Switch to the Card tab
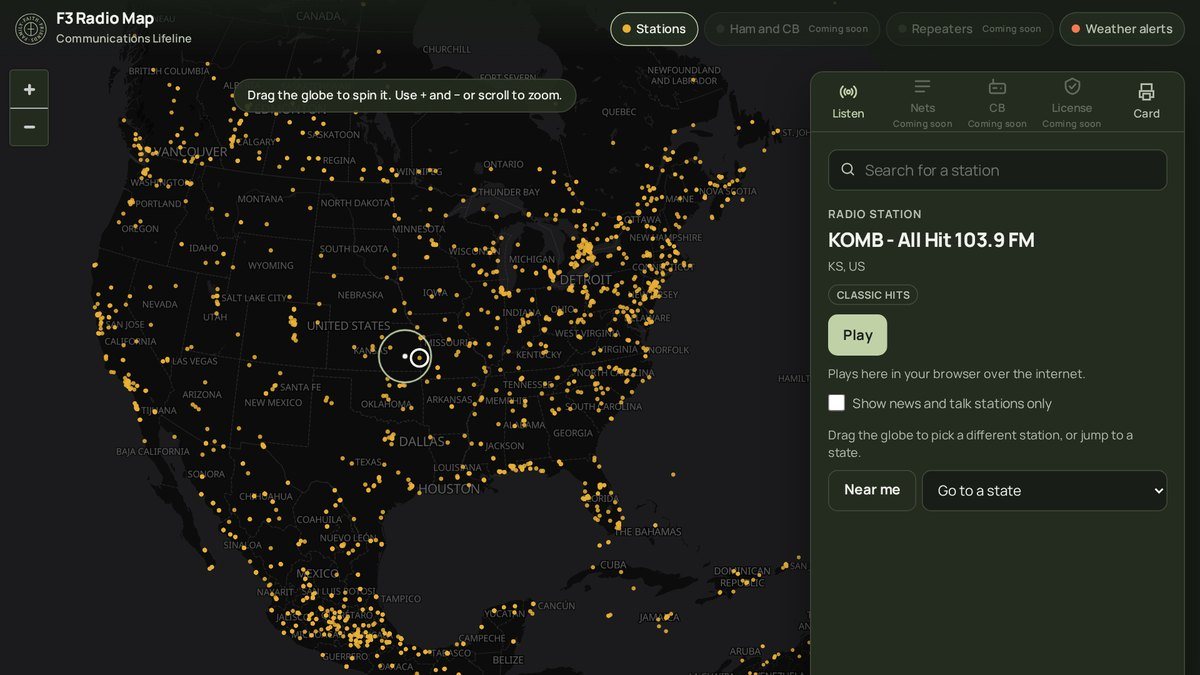 coord(1146,102)
